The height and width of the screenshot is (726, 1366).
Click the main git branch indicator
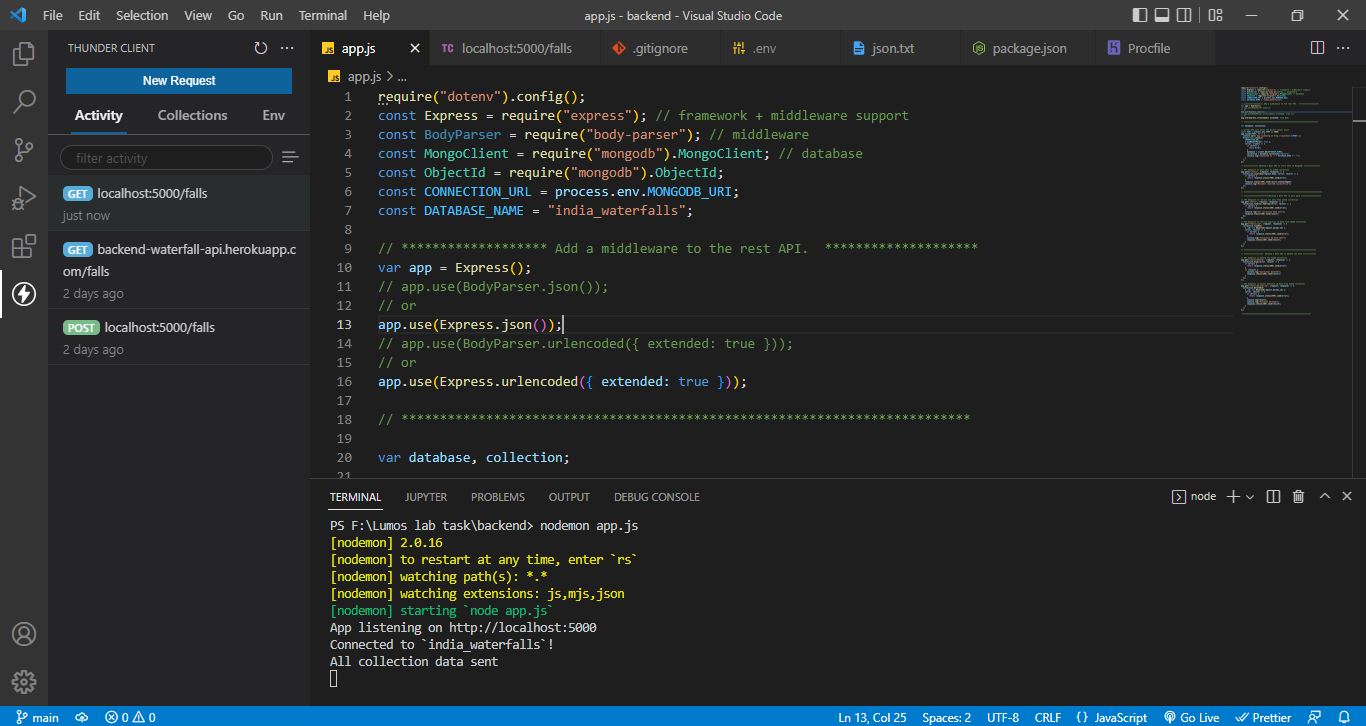[x=36, y=717]
